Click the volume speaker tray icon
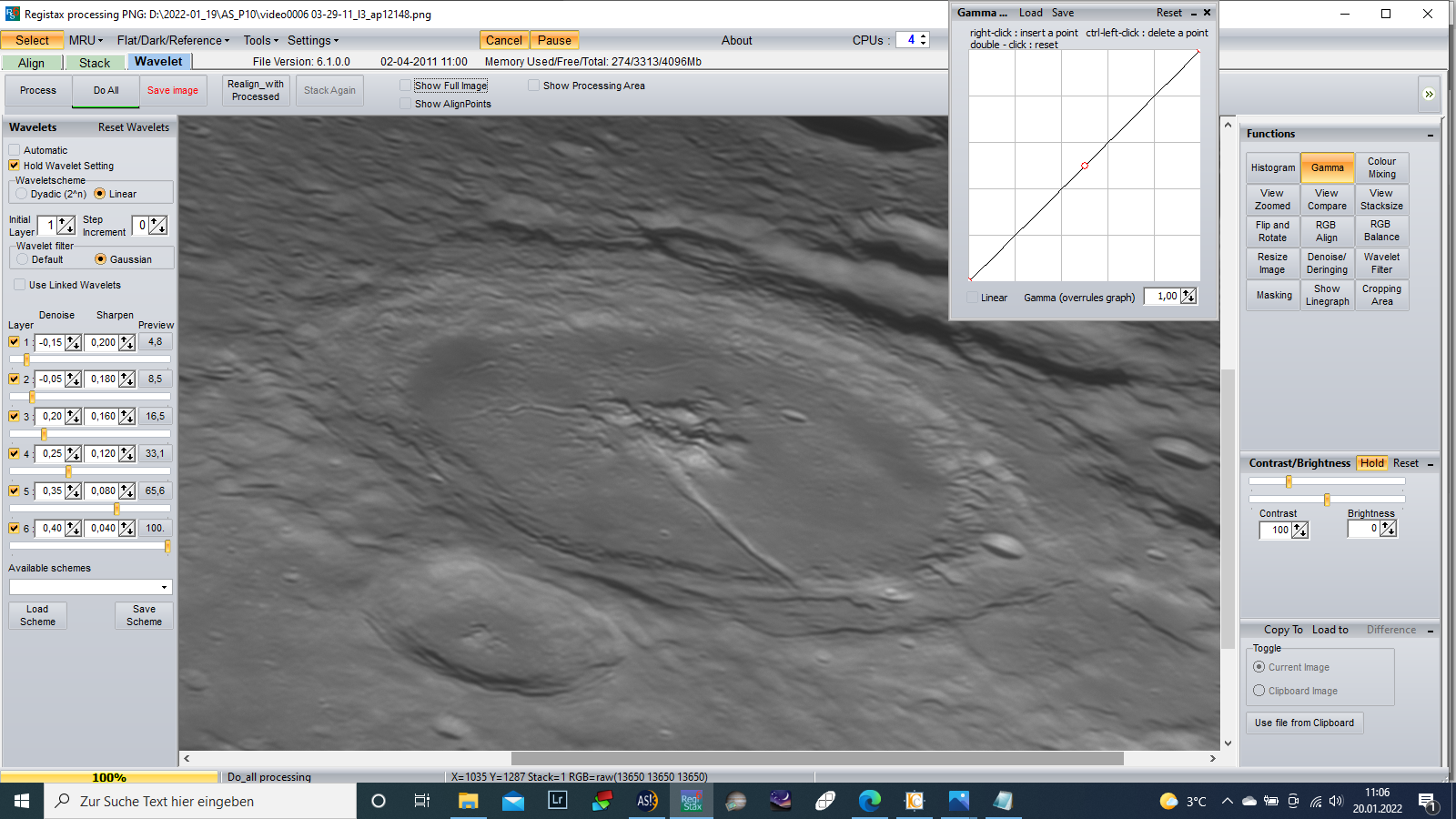Screen dimensions: 1456x819 [1336, 802]
